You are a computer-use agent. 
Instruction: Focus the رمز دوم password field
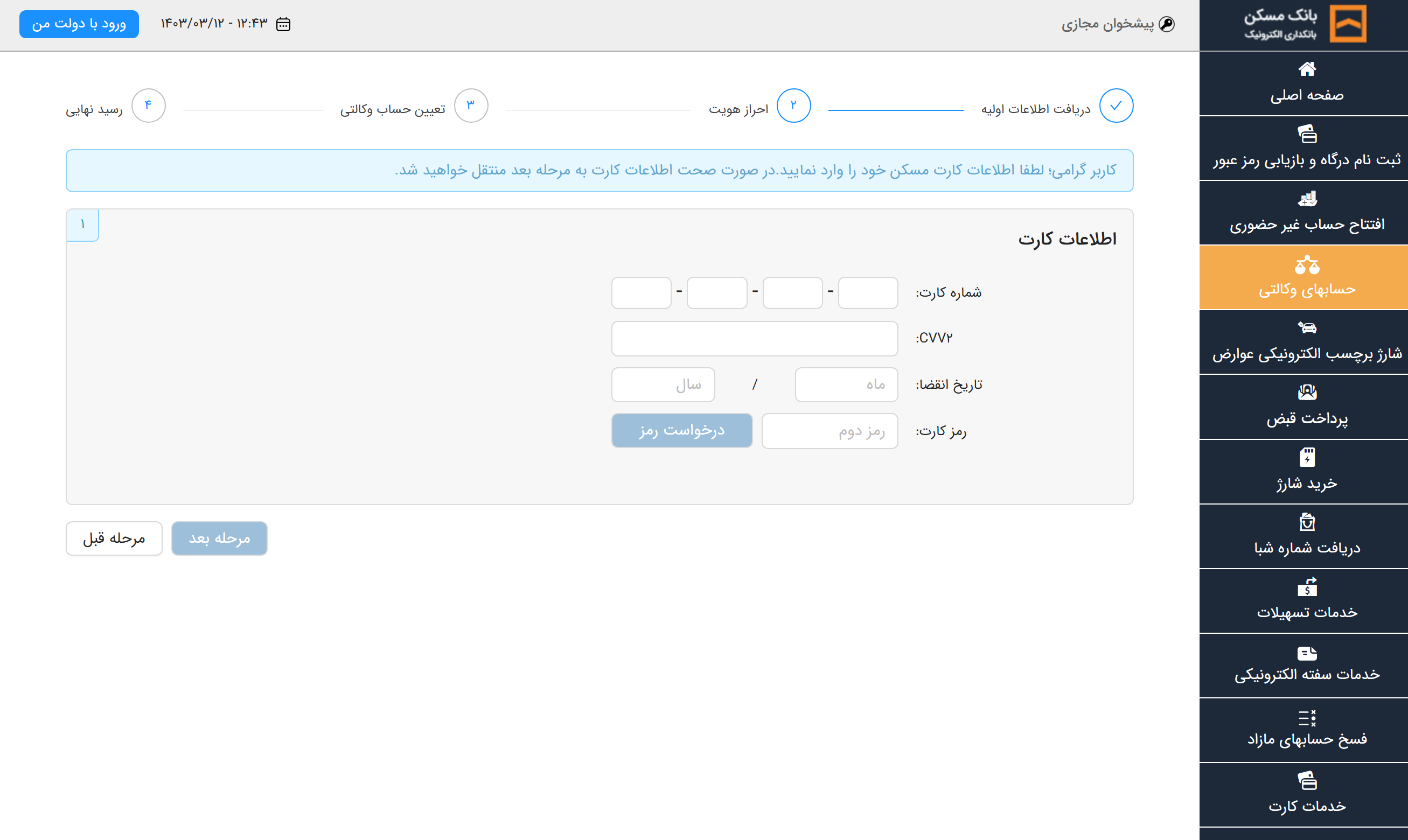coord(830,431)
